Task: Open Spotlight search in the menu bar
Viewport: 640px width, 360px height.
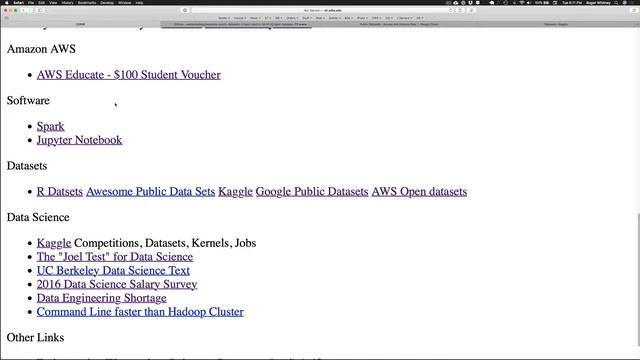Action: pyautogui.click(x=616, y=3)
